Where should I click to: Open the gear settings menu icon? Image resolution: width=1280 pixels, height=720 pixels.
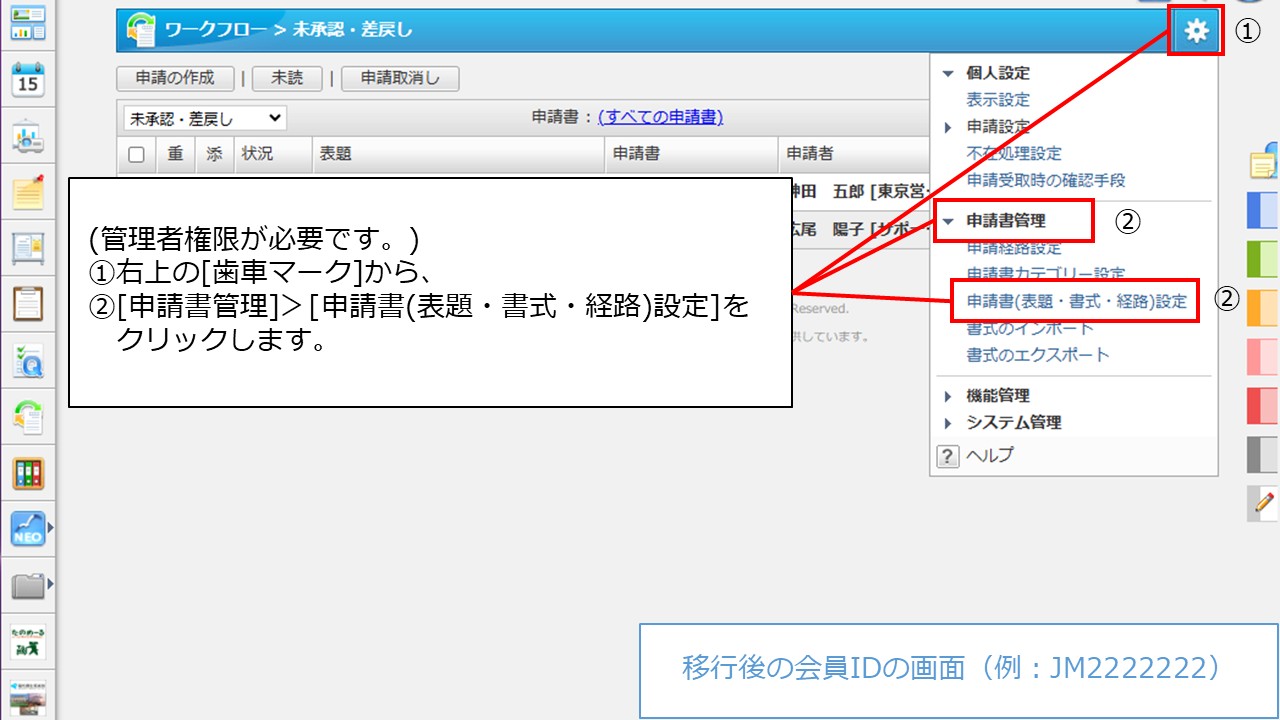[1196, 31]
